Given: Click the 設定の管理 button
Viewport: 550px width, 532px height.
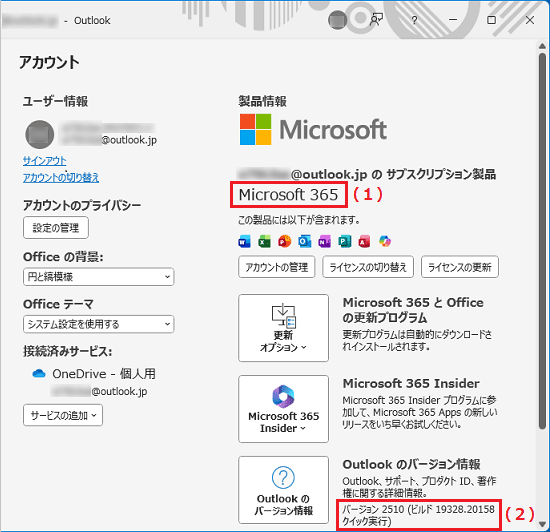Looking at the screenshot, I should pos(56,228).
